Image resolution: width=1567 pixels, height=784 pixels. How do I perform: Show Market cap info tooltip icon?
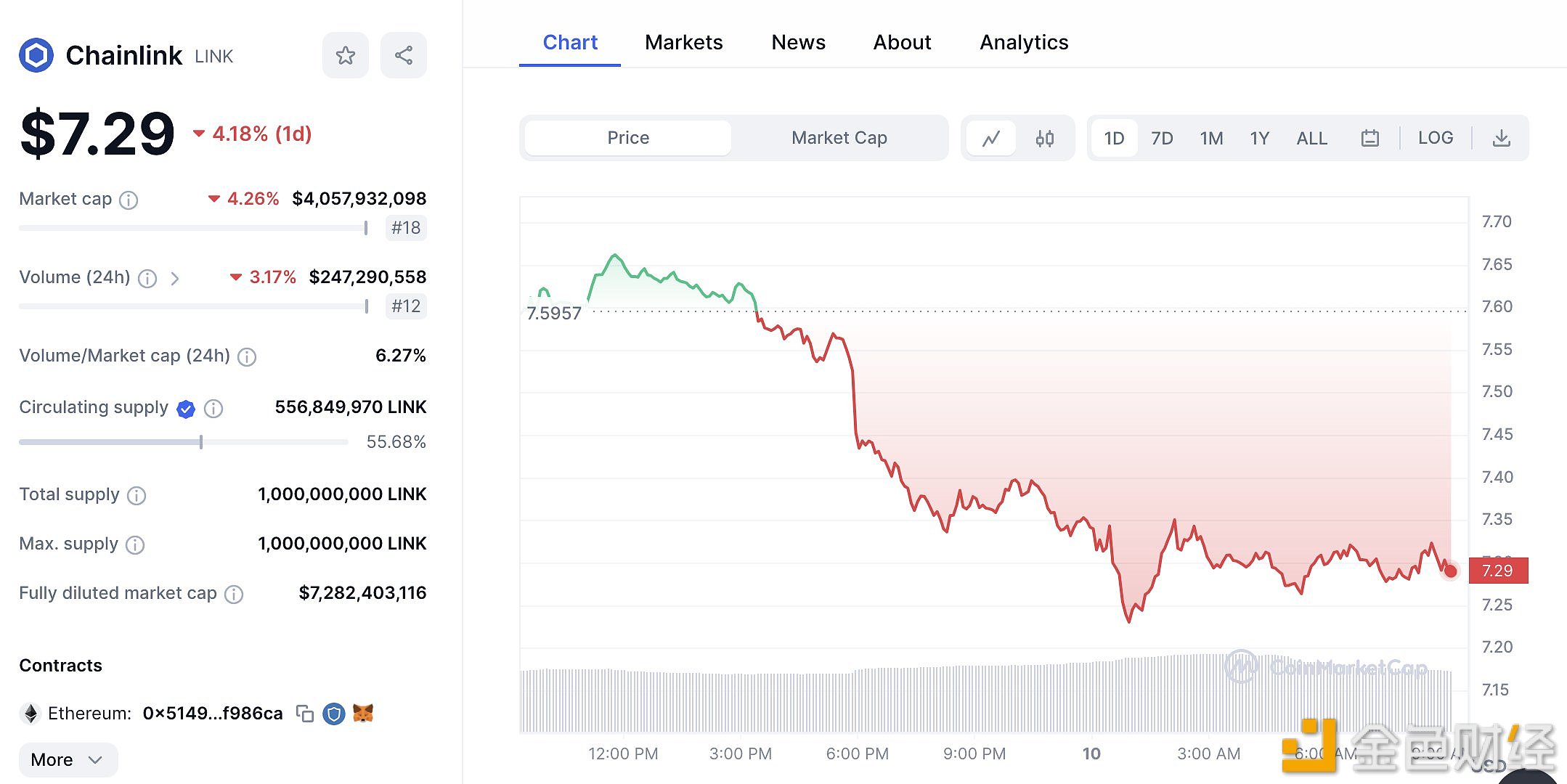(129, 200)
